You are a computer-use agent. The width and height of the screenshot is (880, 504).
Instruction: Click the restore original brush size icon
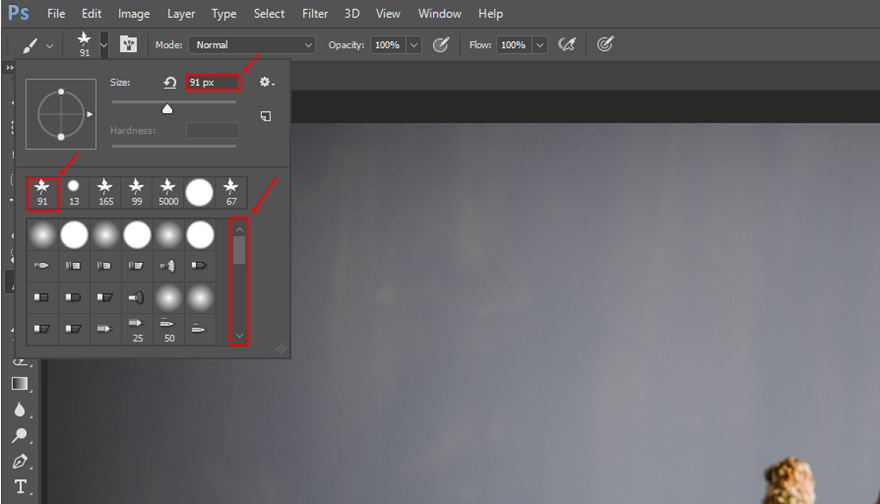coord(170,83)
